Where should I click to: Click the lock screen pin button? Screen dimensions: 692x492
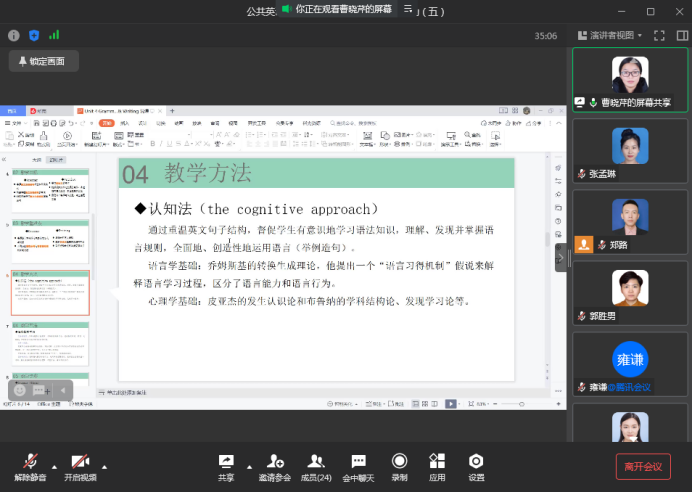click(x=44, y=61)
